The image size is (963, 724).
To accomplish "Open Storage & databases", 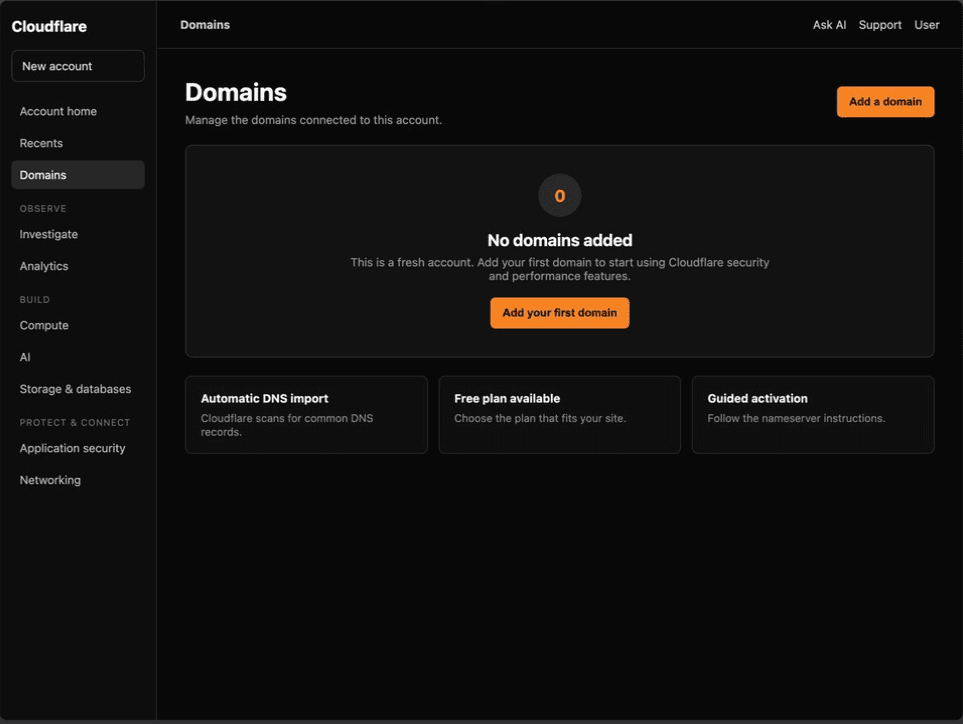I will tap(78, 389).
